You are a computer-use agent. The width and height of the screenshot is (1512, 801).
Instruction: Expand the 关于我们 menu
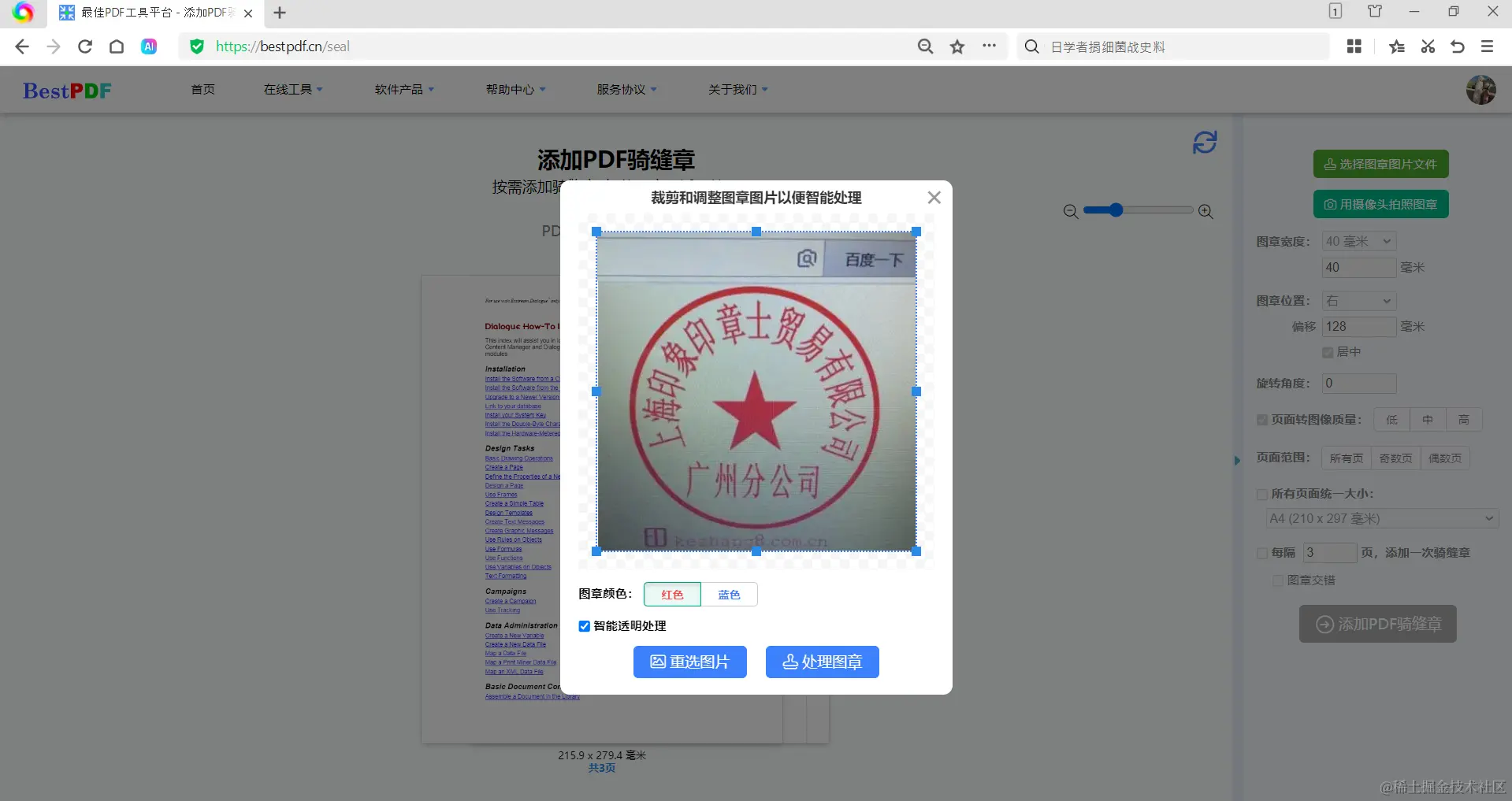(737, 90)
